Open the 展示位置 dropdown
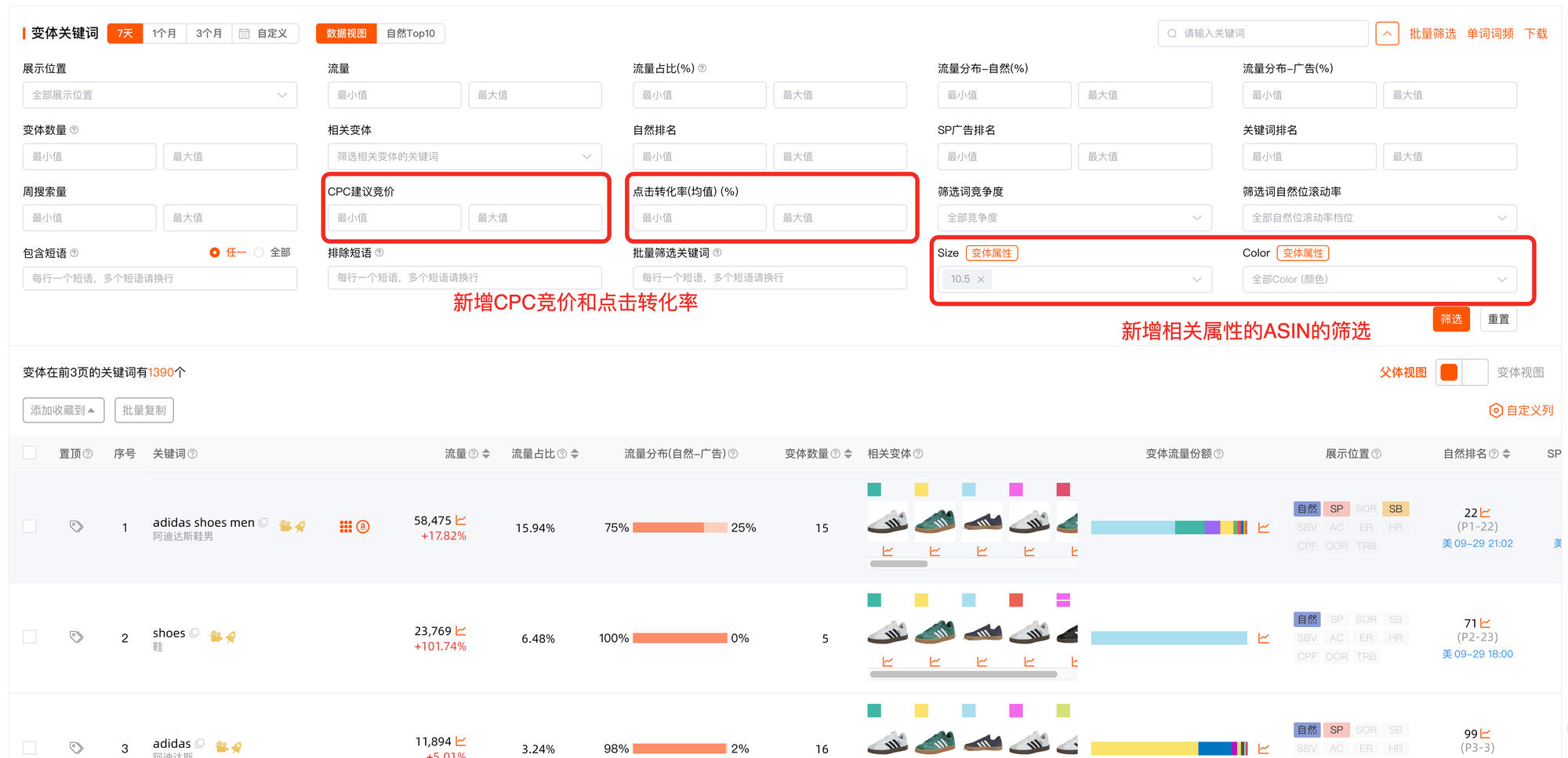This screenshot has width=1568, height=758. (x=160, y=95)
